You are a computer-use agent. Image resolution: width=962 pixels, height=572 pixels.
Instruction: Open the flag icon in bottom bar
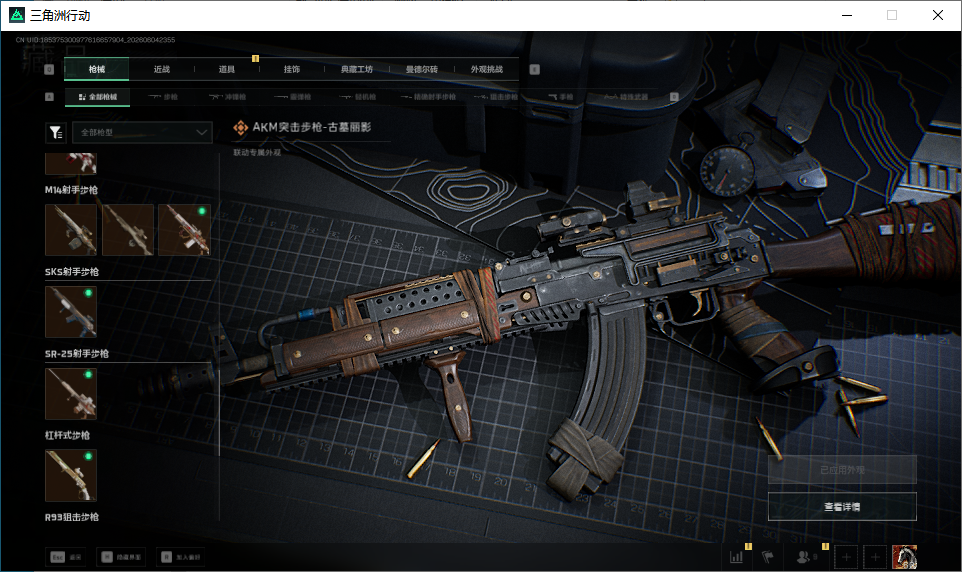point(768,557)
